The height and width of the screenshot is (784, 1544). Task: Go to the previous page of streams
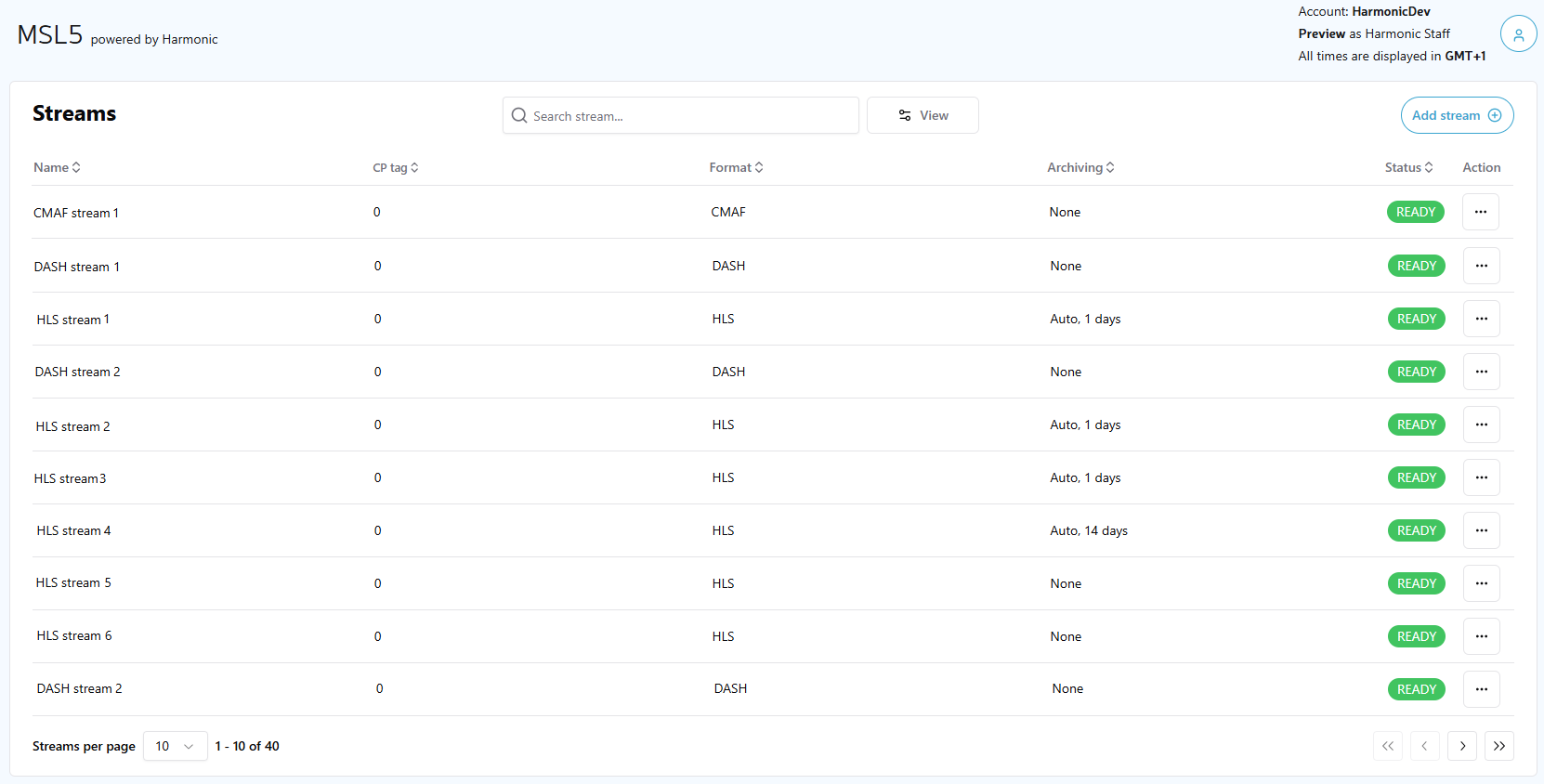click(x=1424, y=746)
